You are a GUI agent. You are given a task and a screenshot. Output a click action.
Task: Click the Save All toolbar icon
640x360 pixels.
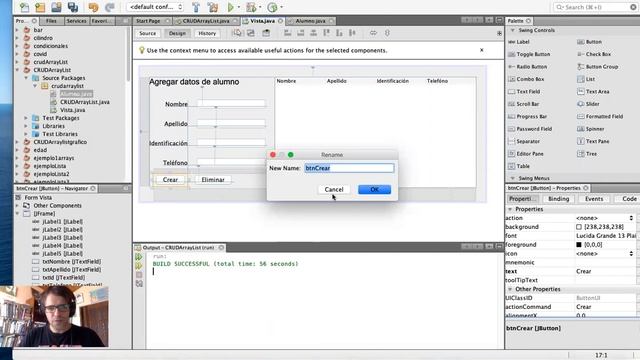coord(73,7)
